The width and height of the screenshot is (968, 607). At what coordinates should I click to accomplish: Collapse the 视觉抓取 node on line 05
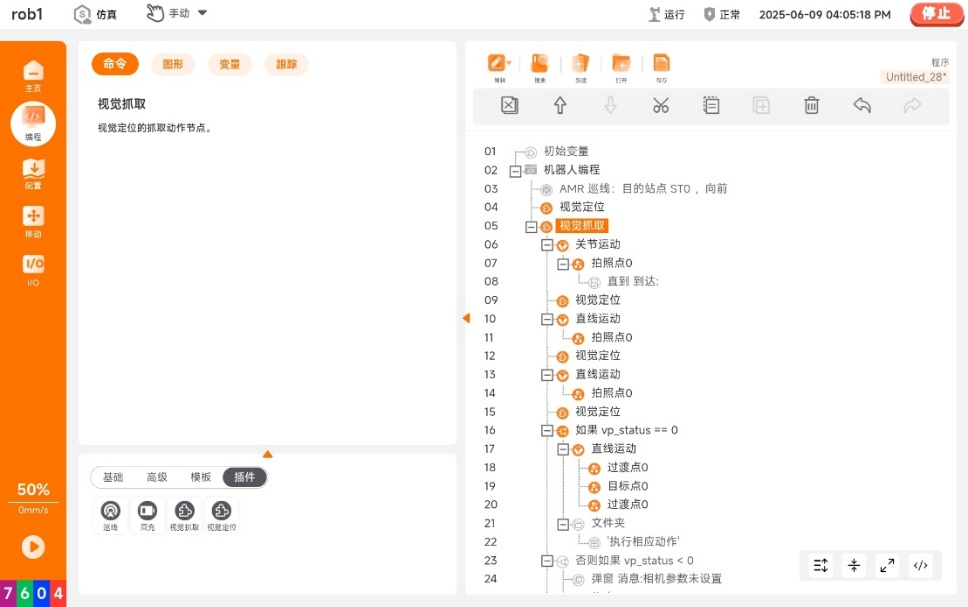click(531, 226)
